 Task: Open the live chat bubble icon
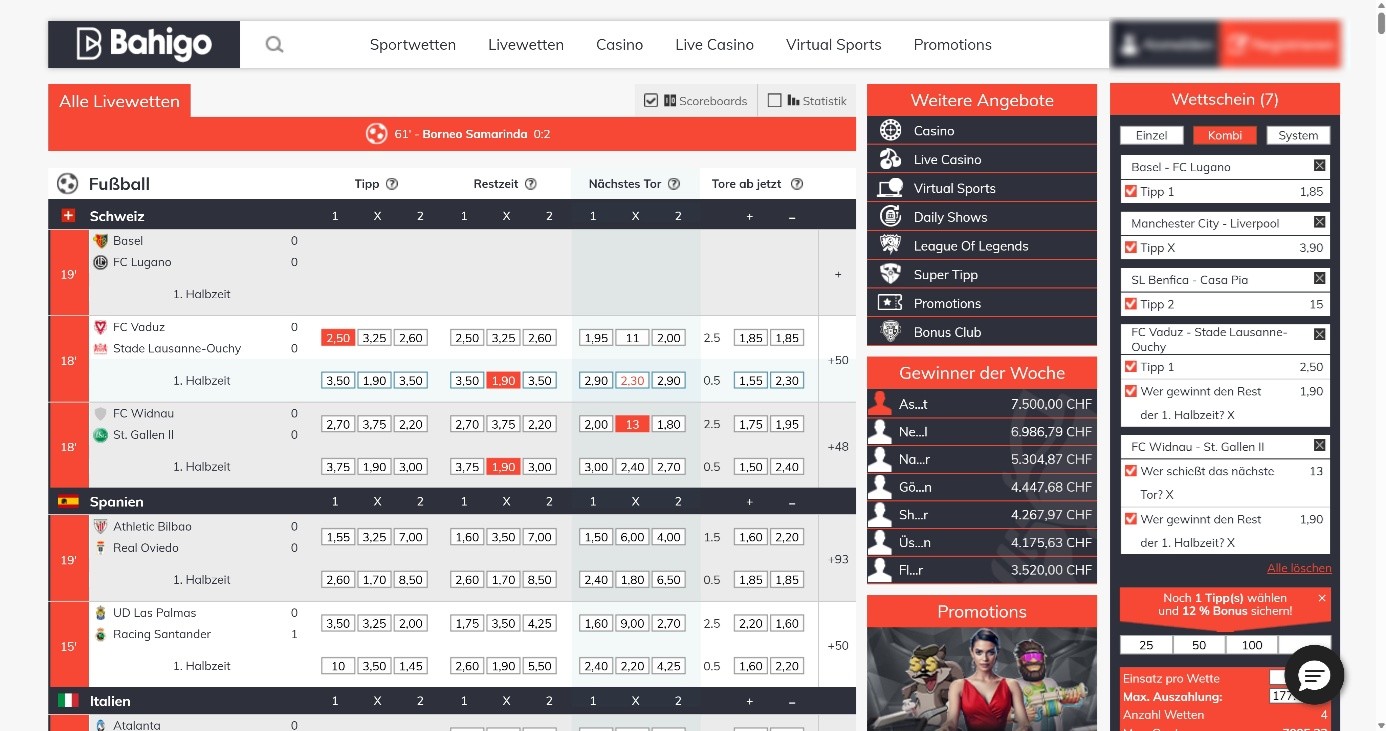point(1313,677)
